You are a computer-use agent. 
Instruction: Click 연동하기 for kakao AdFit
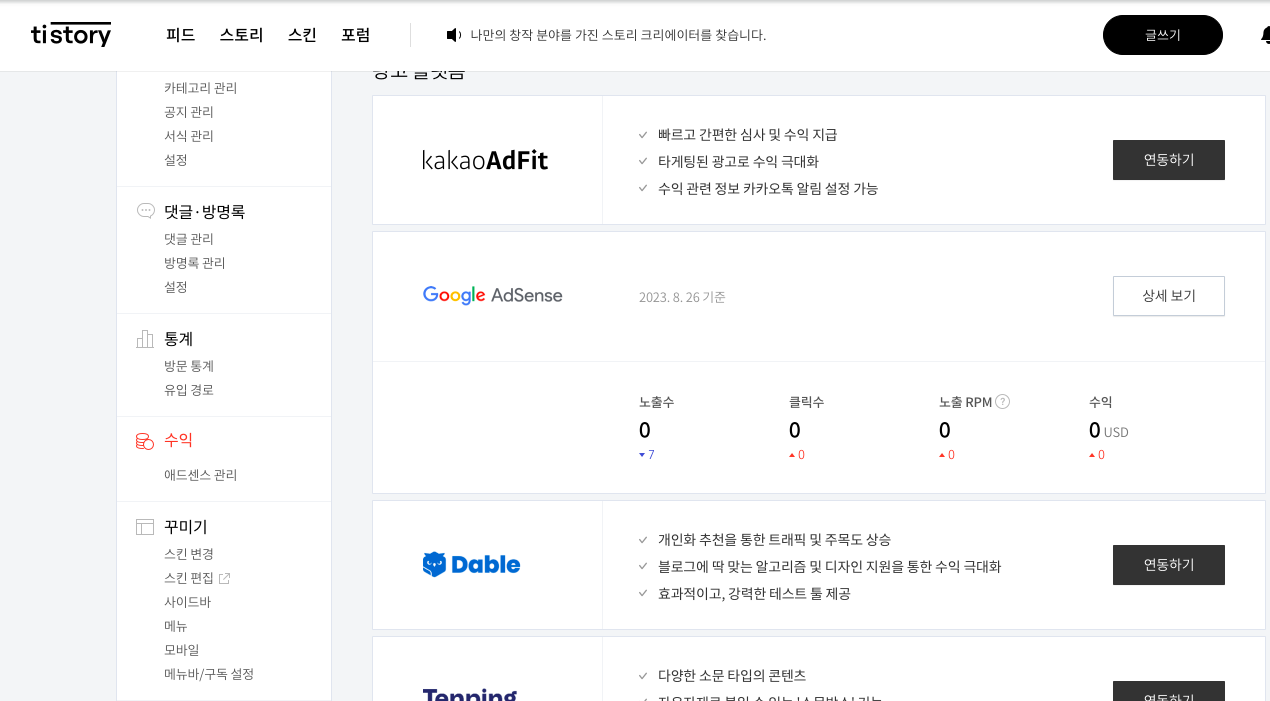tap(1169, 160)
